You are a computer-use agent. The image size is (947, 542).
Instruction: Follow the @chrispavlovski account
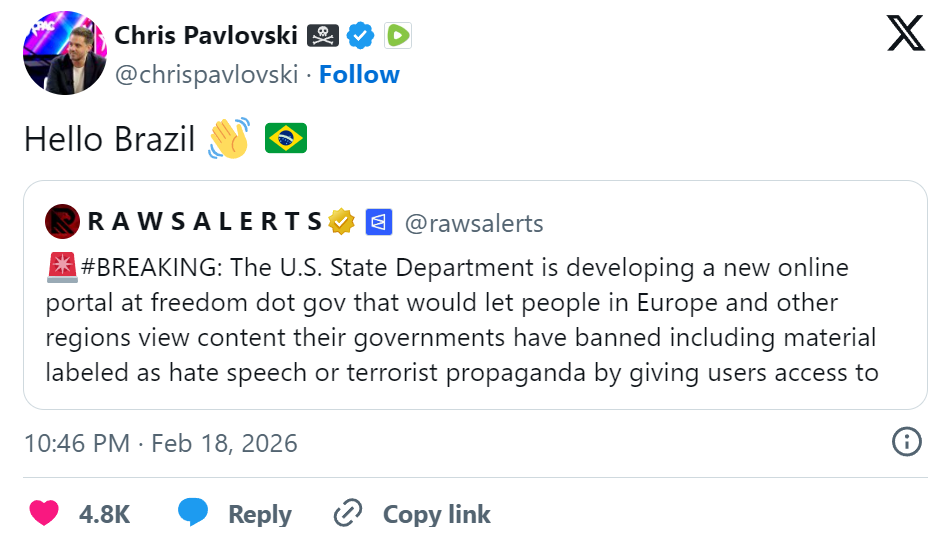tap(359, 75)
